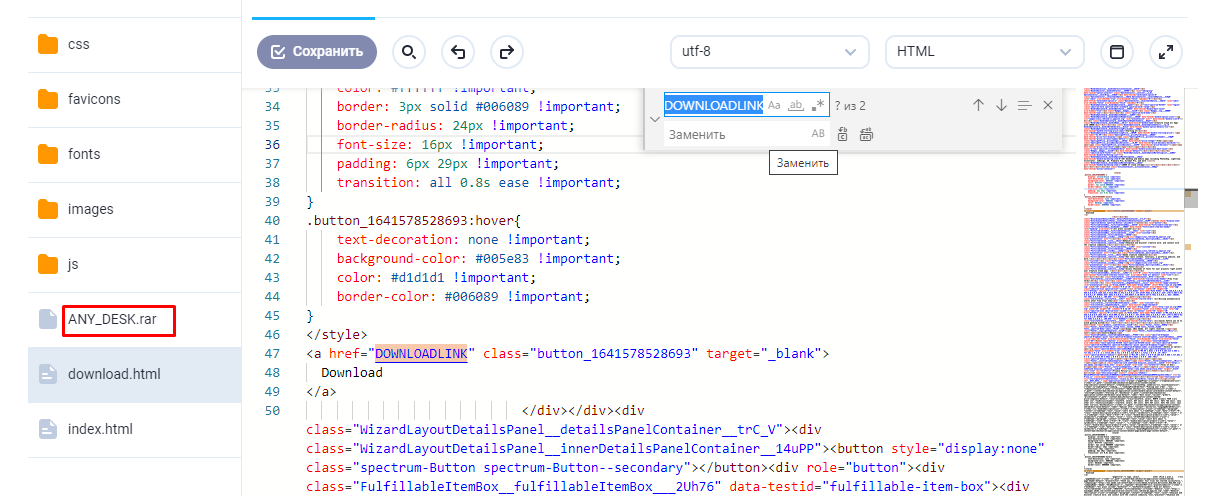The width and height of the screenshot is (1210, 496).
Task: Click the "? из 2" match counter
Action: pos(850,106)
